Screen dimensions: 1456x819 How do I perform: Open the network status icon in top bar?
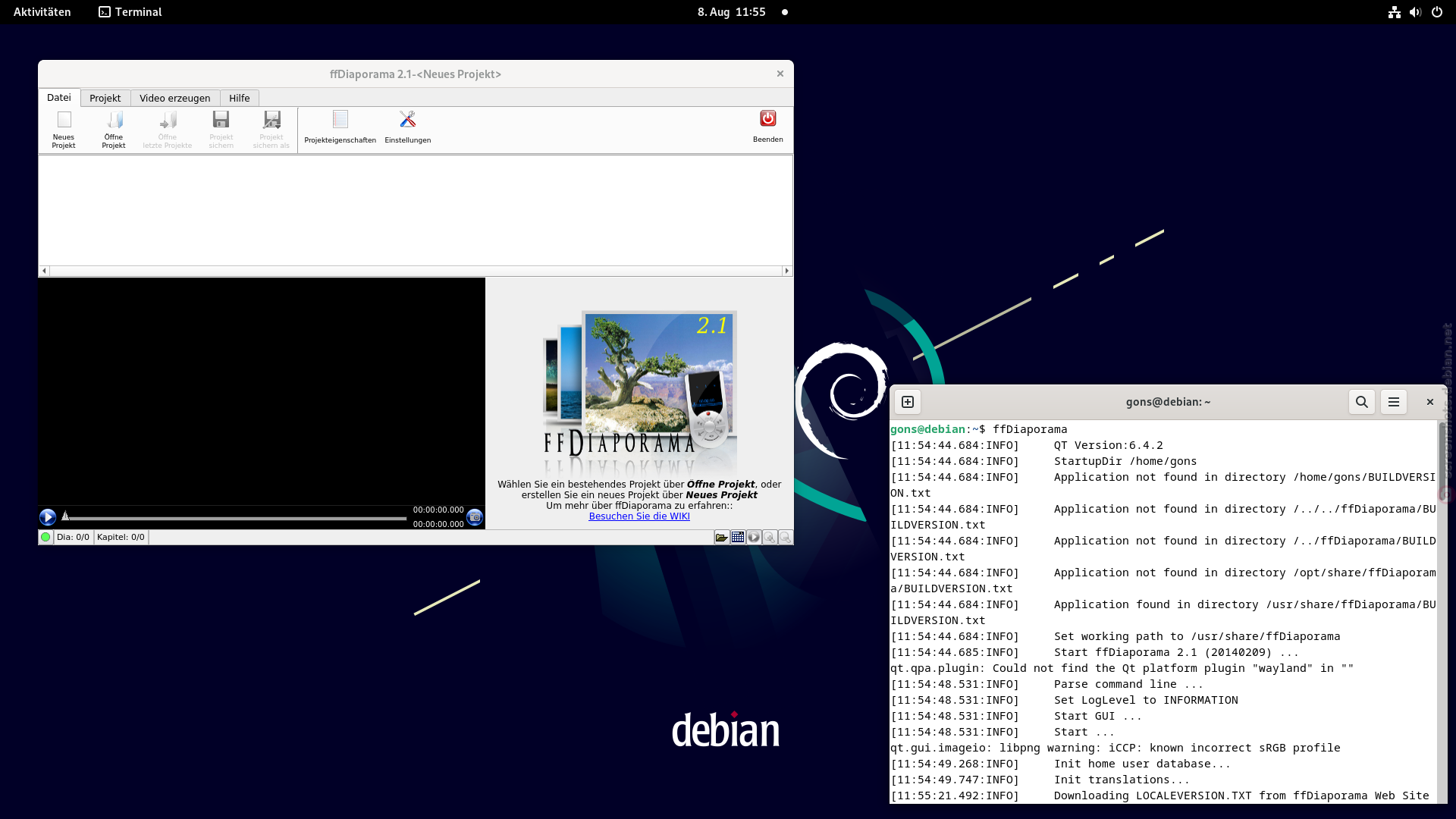(x=1395, y=12)
